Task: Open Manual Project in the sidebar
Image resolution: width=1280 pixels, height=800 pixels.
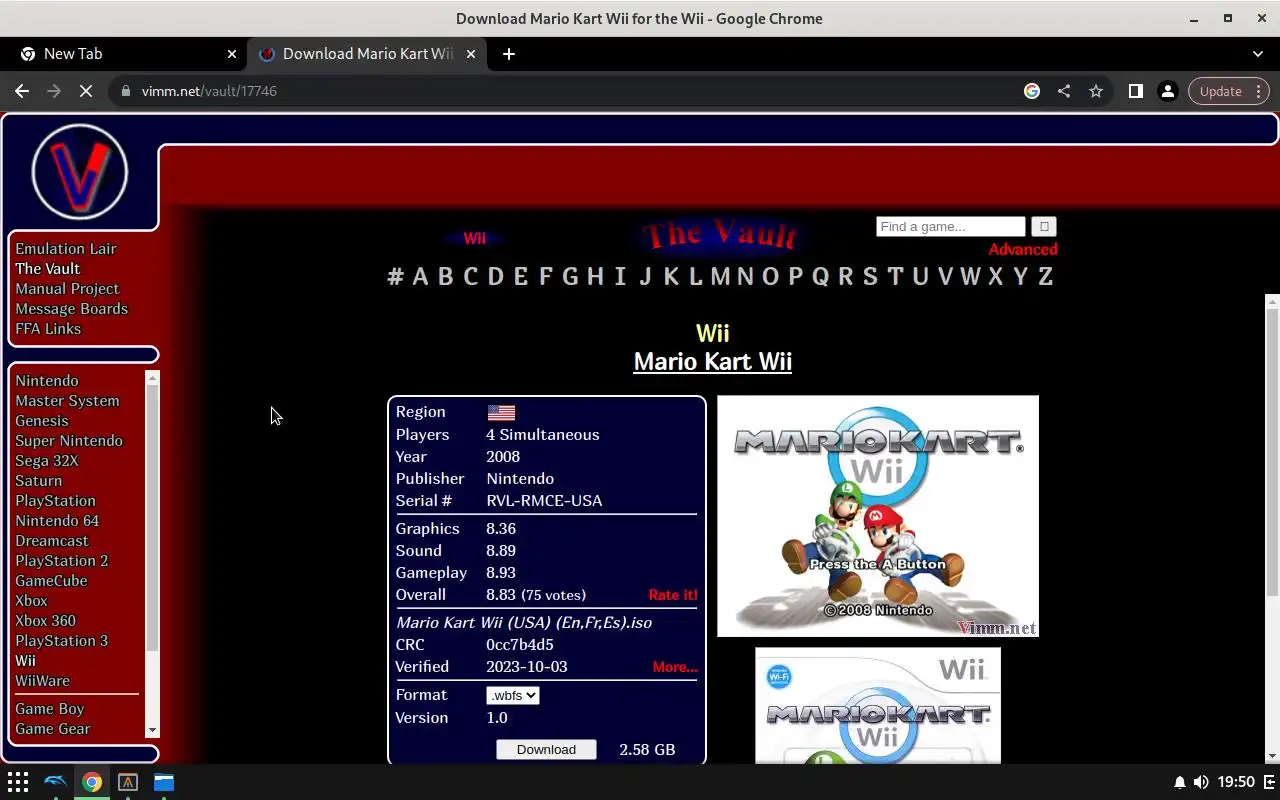Action: point(67,289)
